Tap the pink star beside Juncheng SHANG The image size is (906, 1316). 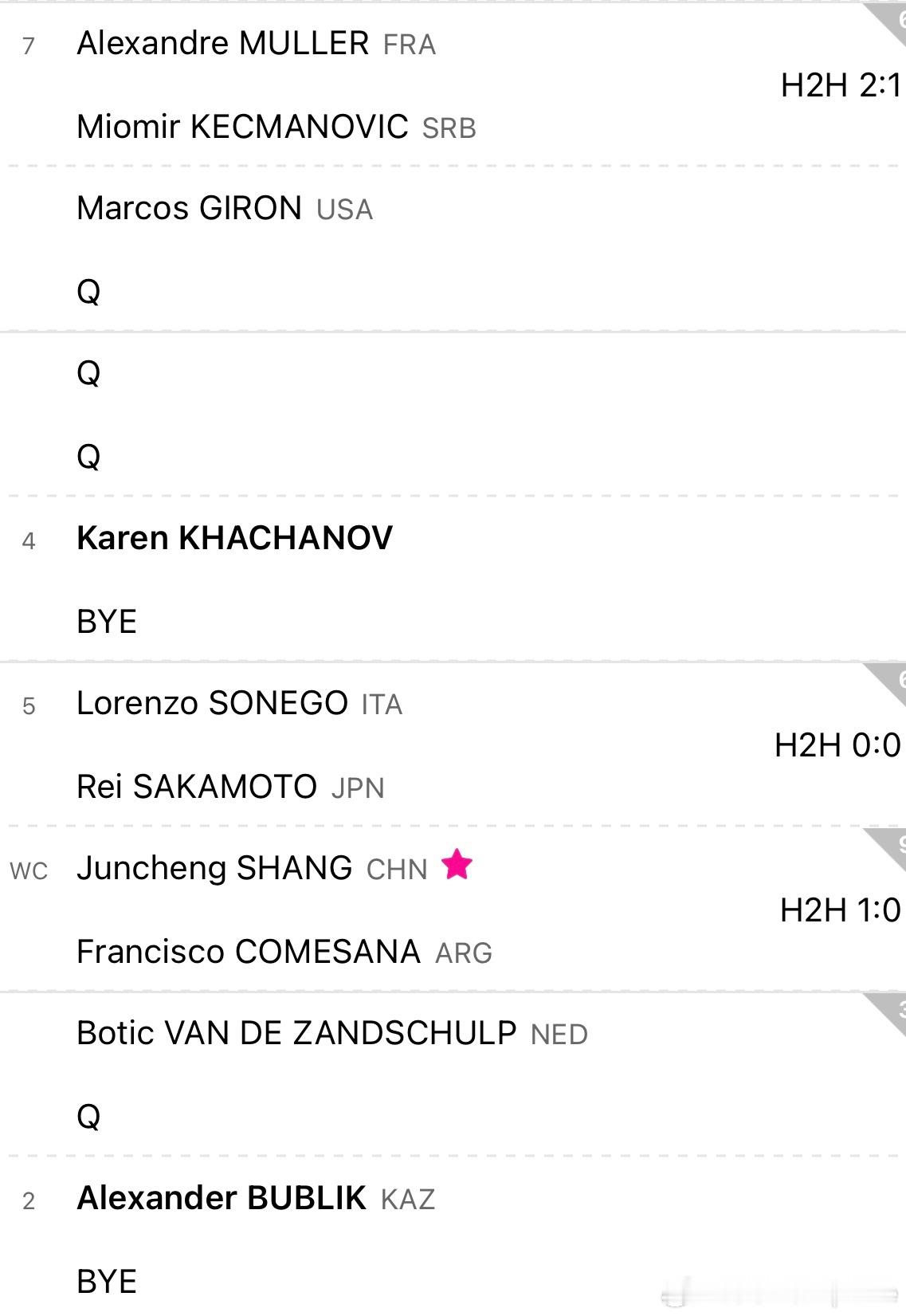pos(457,865)
